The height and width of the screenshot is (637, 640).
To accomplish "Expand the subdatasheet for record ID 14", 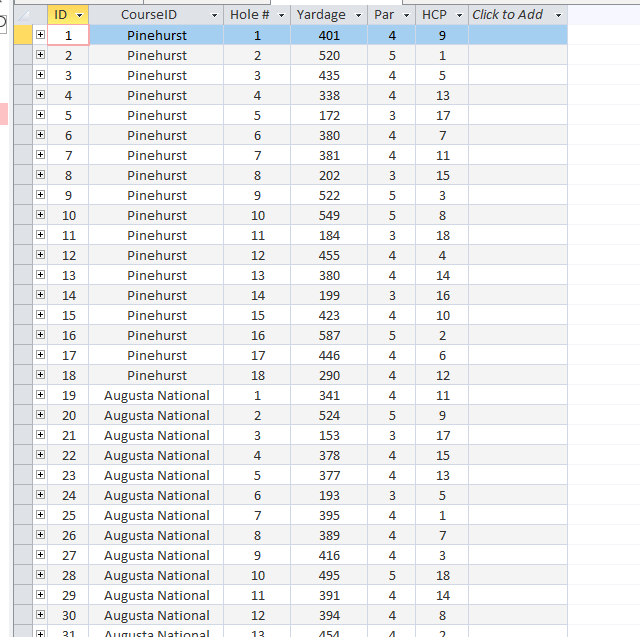I will pos(40,295).
